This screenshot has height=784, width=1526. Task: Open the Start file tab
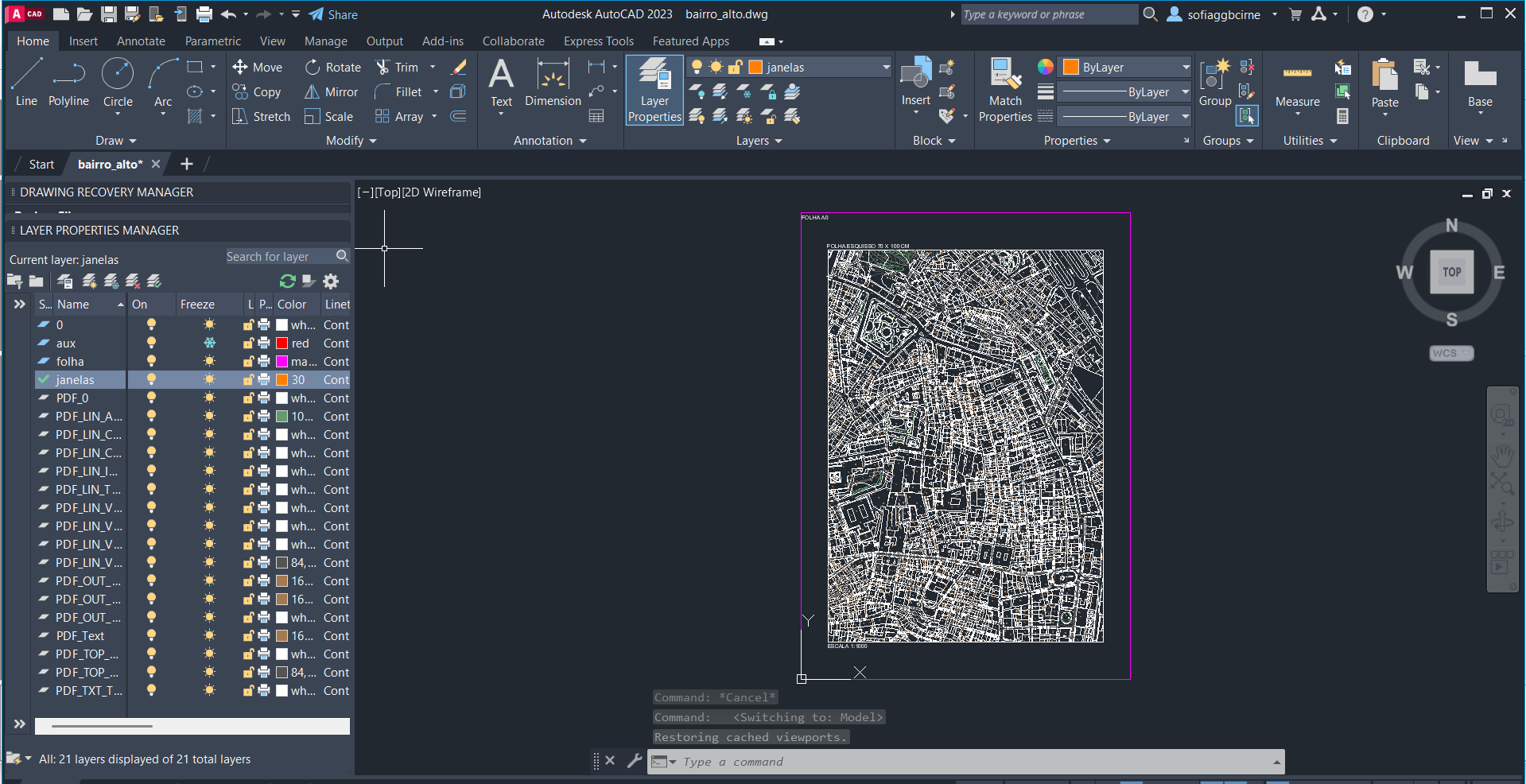tap(41, 165)
